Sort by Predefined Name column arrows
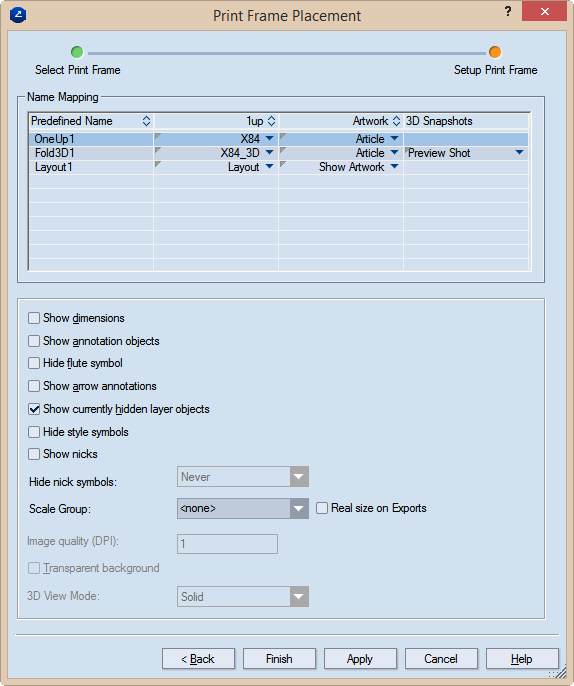 click(146, 121)
